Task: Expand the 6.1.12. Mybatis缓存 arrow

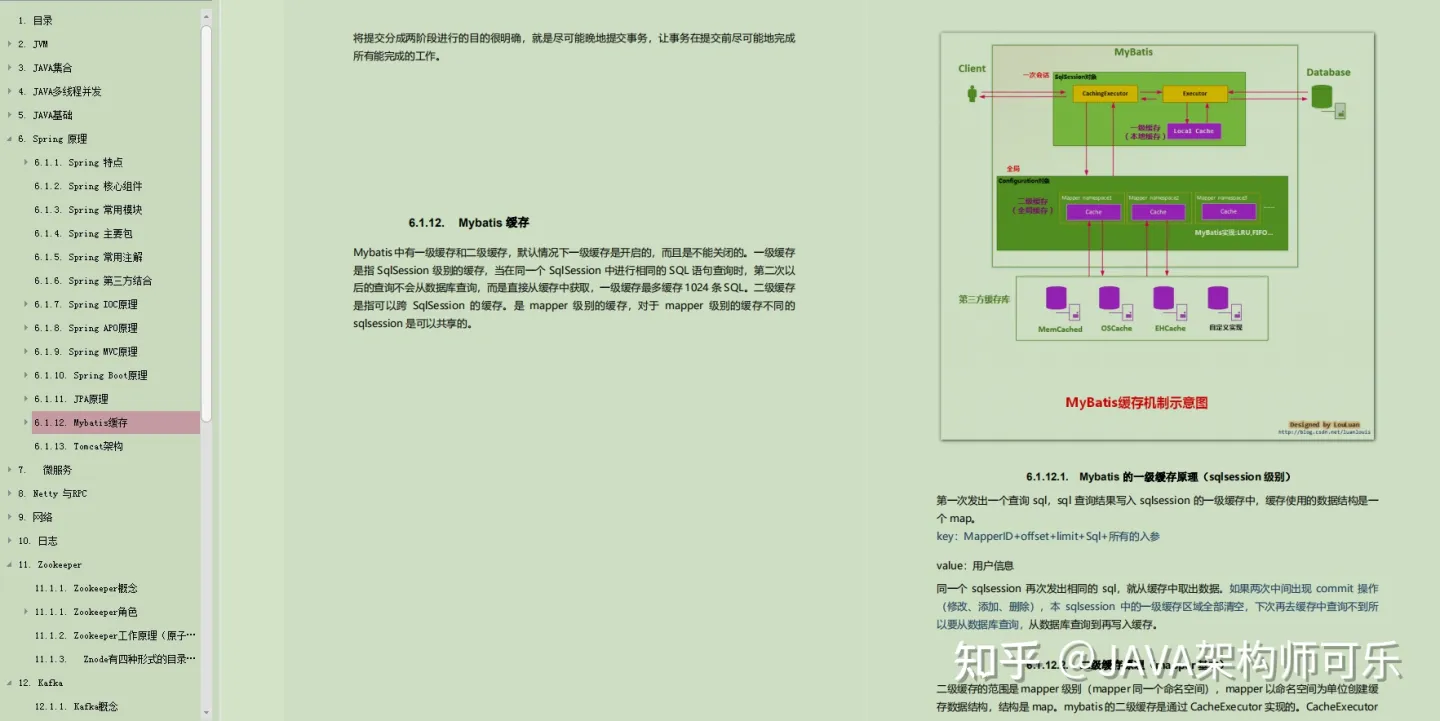Action: tap(26, 422)
